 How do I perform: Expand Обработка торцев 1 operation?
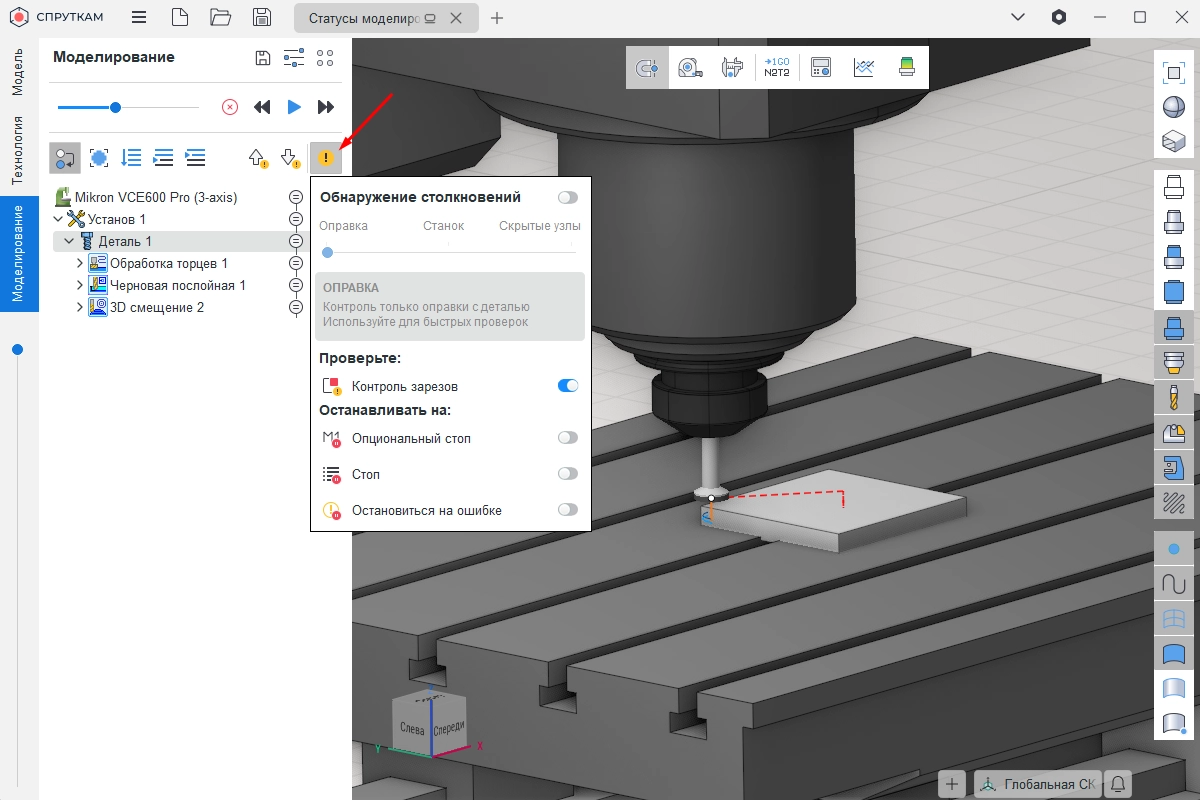80,264
